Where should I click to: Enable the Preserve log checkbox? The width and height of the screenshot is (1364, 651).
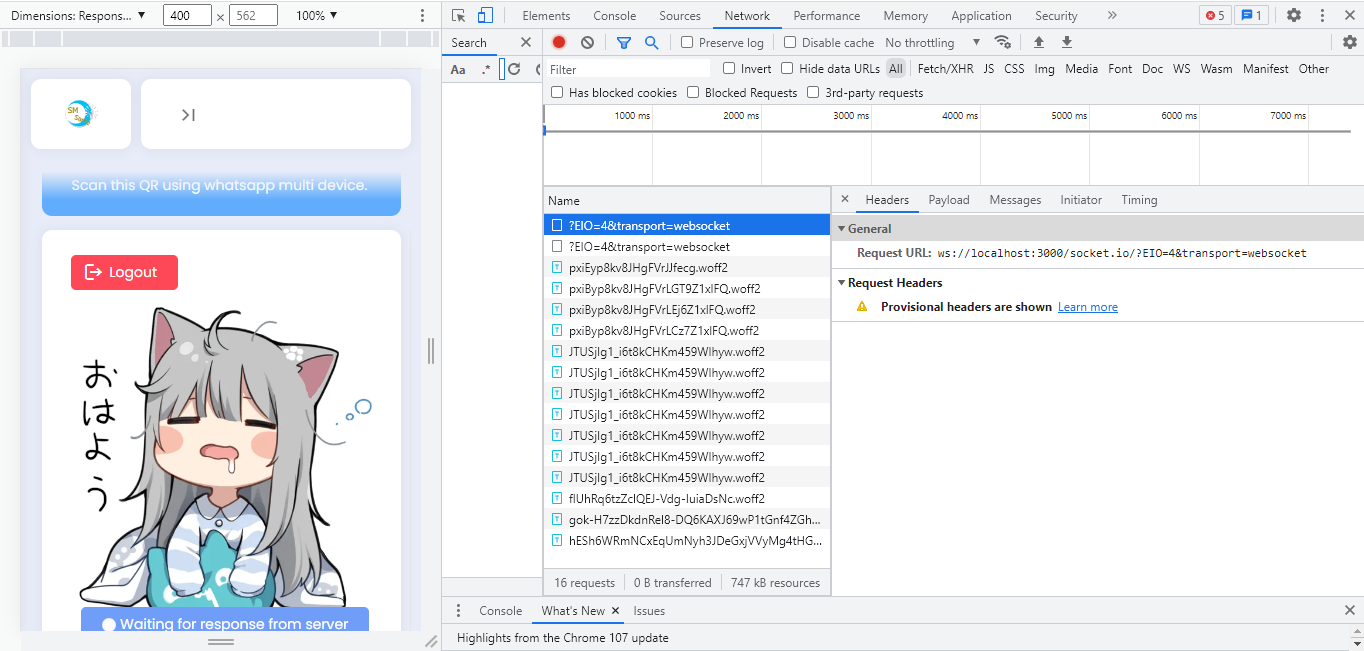pyautogui.click(x=687, y=43)
